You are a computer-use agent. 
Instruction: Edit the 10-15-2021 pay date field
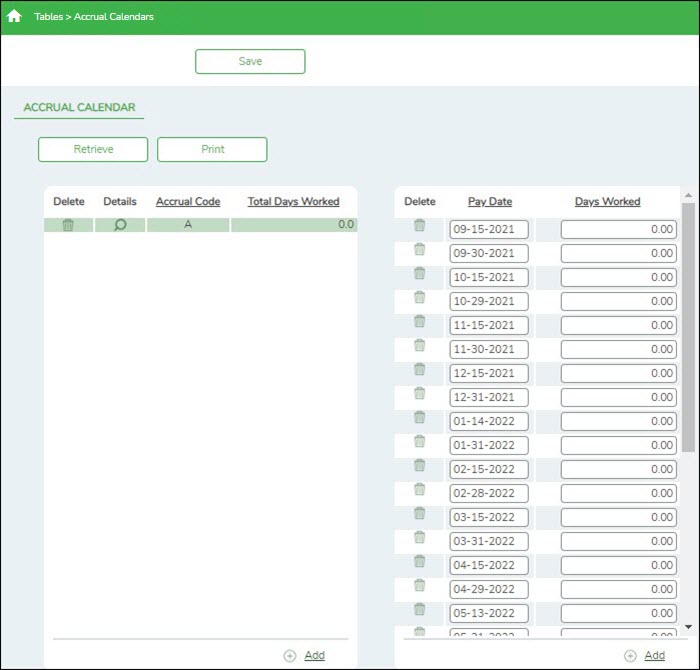[489, 277]
